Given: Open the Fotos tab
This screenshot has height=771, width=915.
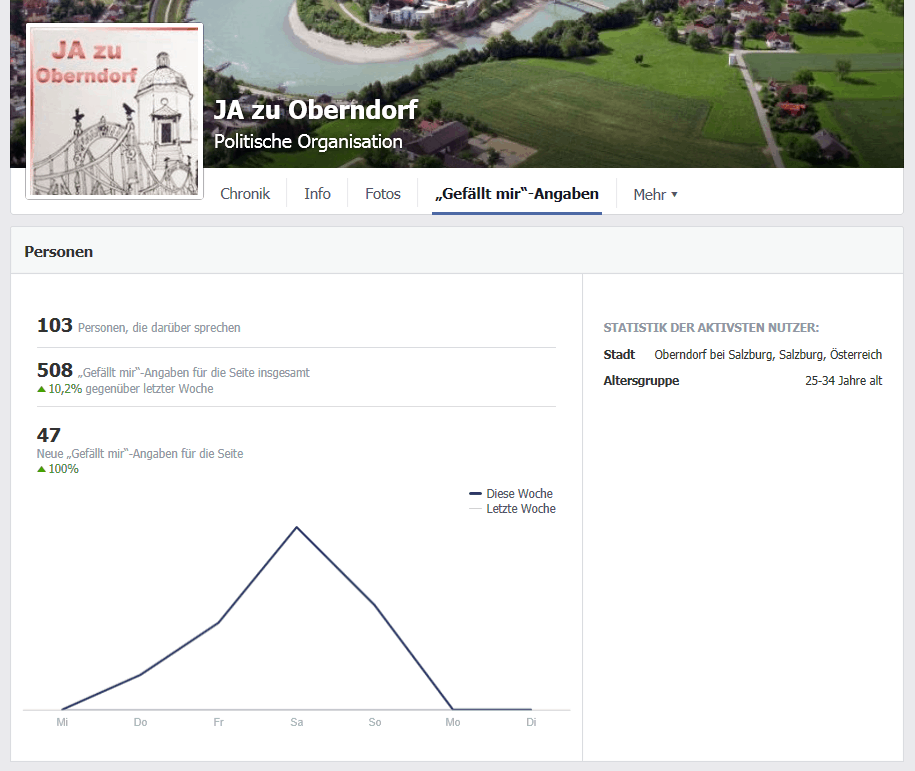Looking at the screenshot, I should [383, 194].
